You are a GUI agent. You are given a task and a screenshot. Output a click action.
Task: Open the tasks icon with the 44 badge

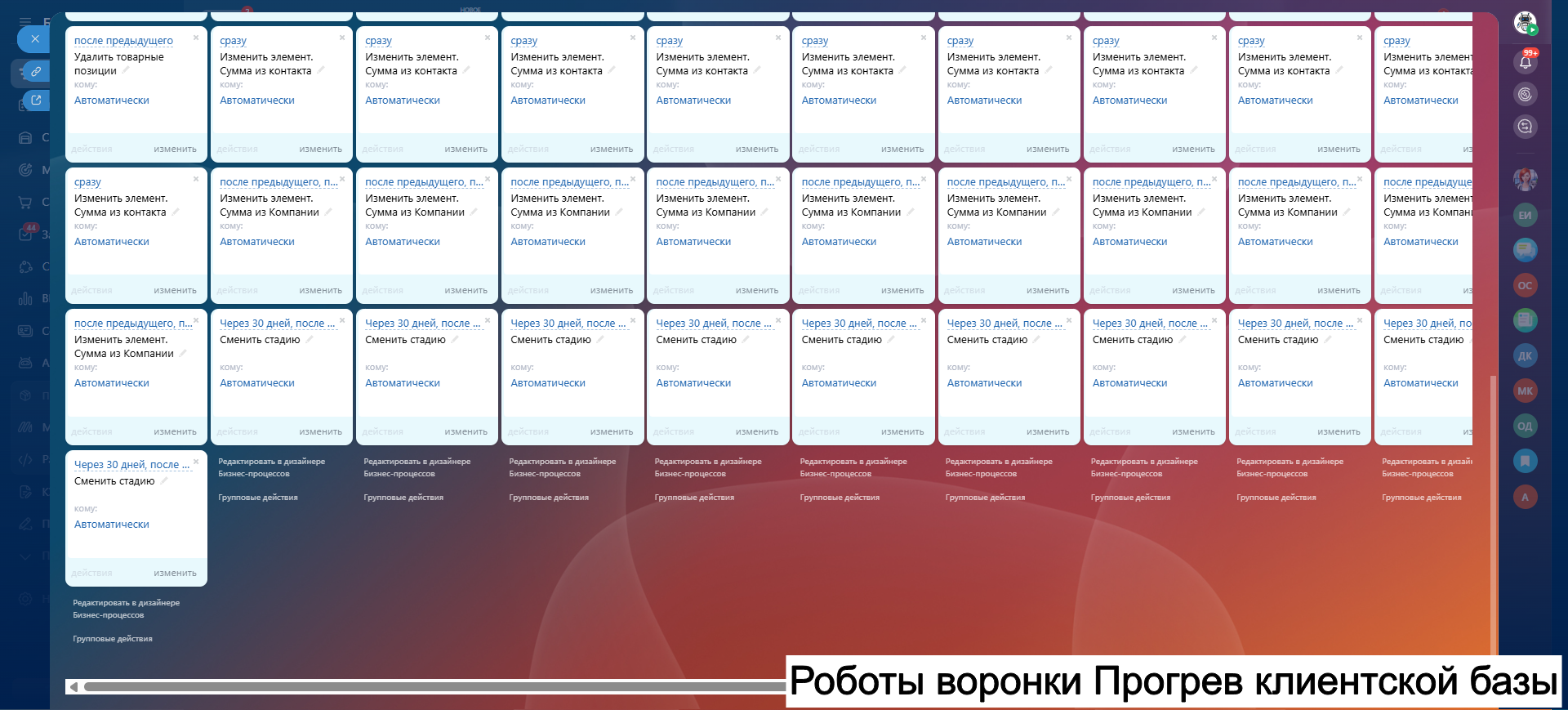(x=25, y=234)
